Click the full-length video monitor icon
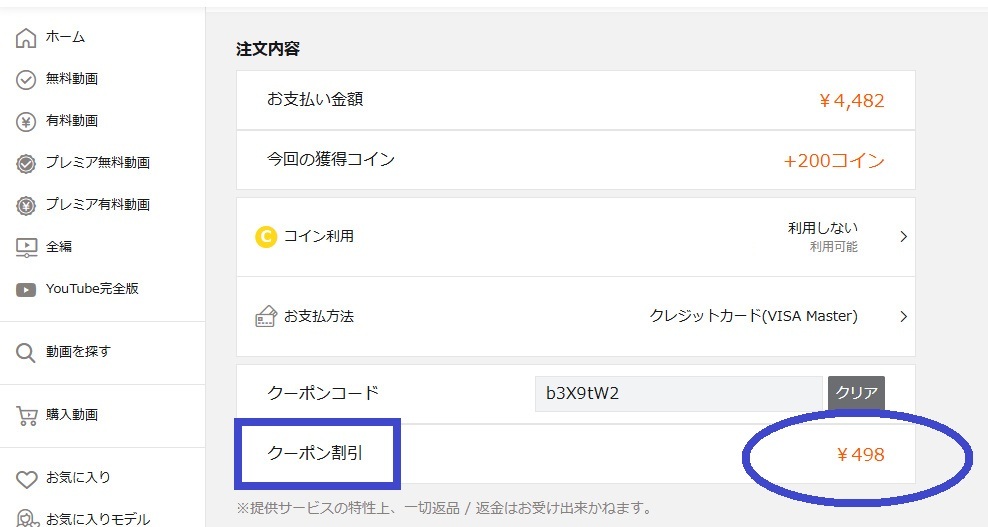Screen dimensions: 988x527 click(x=26, y=247)
